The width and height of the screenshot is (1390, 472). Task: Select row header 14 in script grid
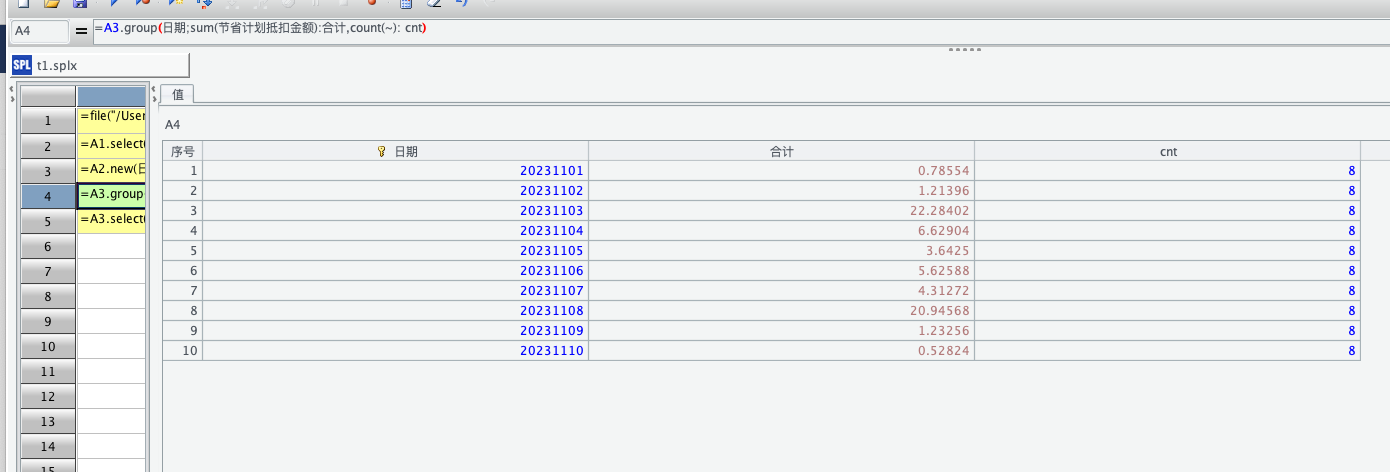click(48, 446)
